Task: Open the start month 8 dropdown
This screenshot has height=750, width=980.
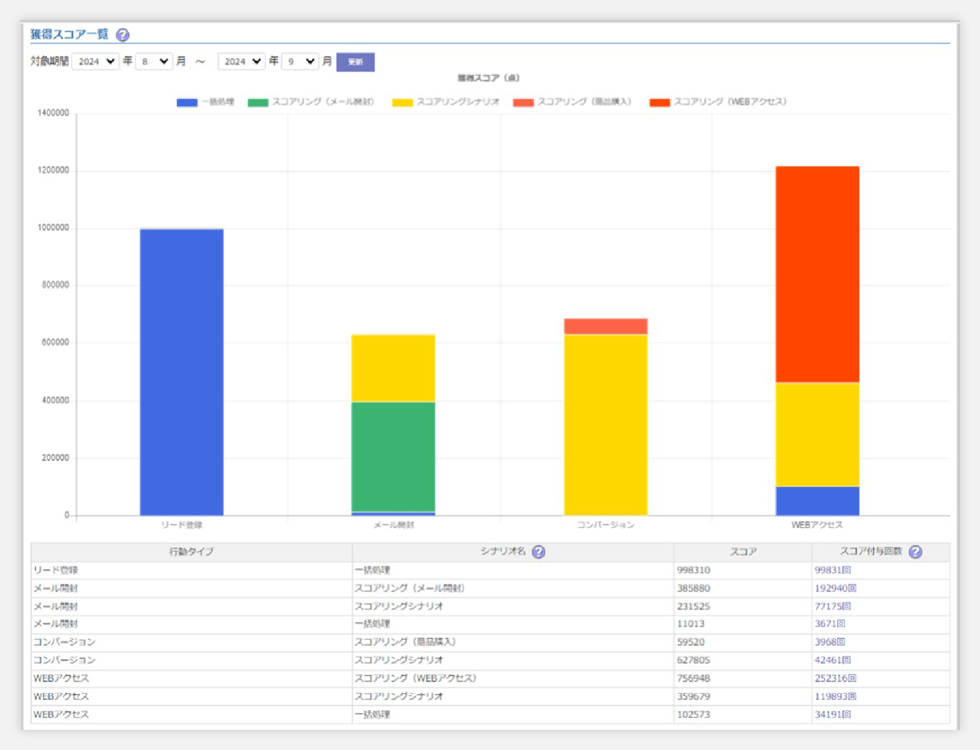Action: [154, 61]
